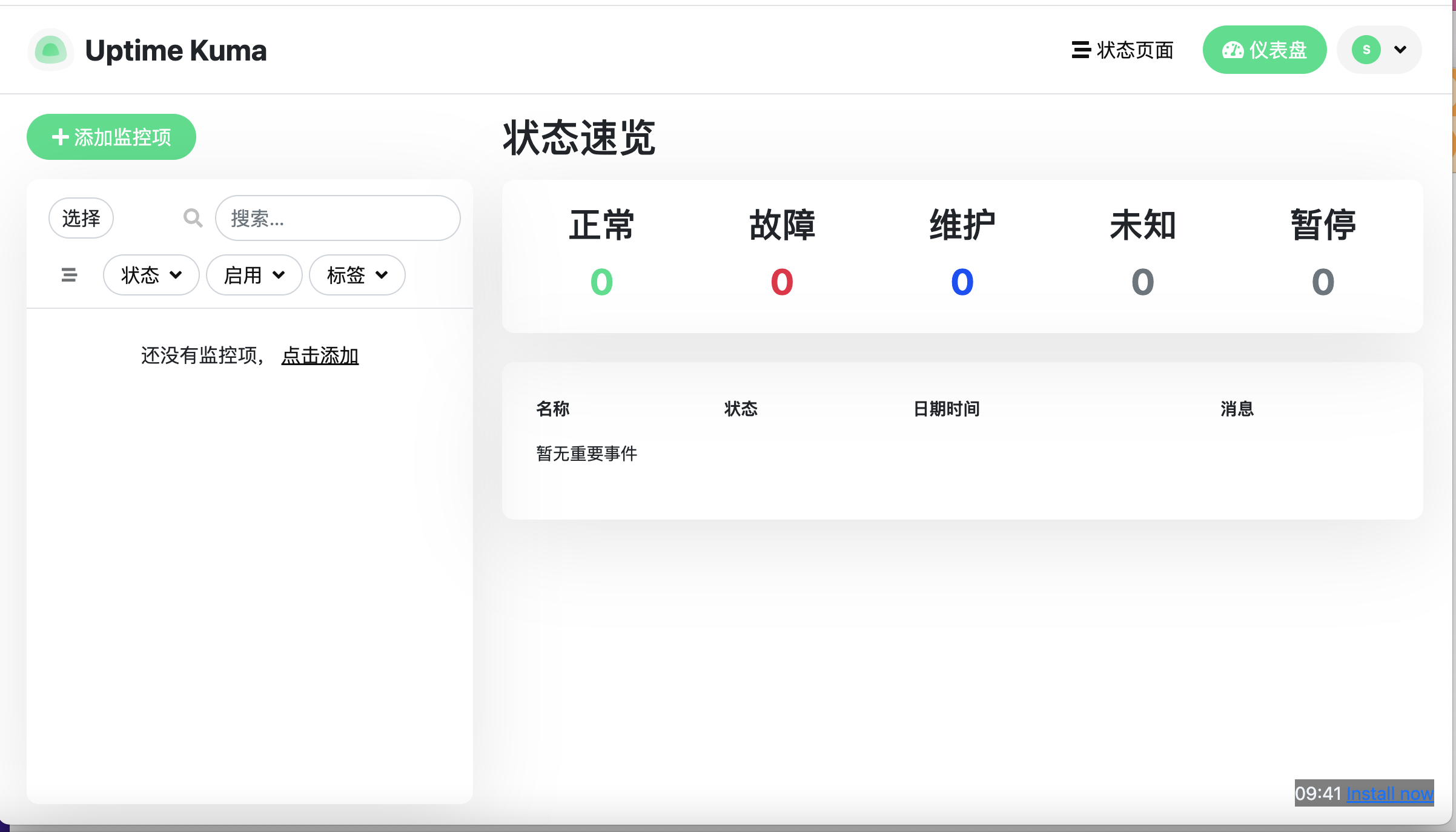The height and width of the screenshot is (832, 1456).
Task: Open the 状态页面 status pages link
Action: tap(1122, 50)
